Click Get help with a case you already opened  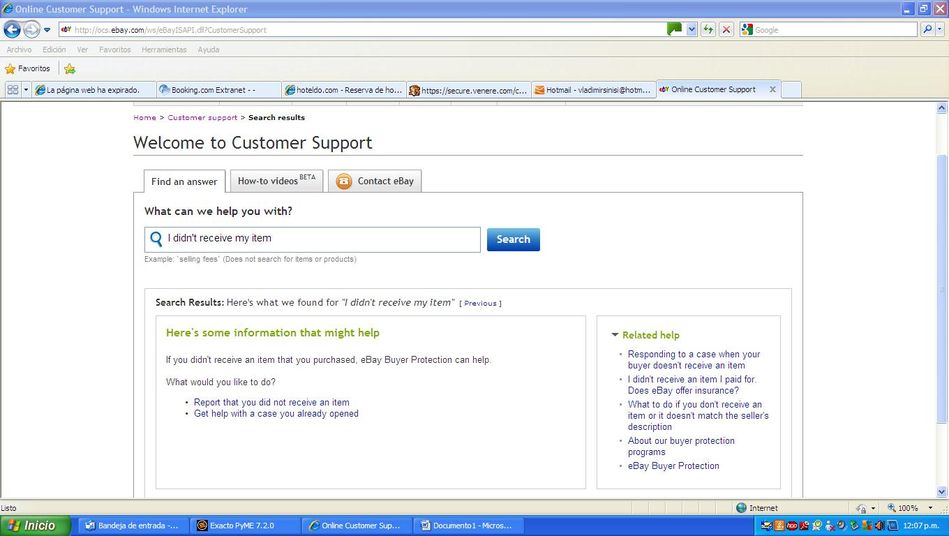pyautogui.click(x=276, y=414)
